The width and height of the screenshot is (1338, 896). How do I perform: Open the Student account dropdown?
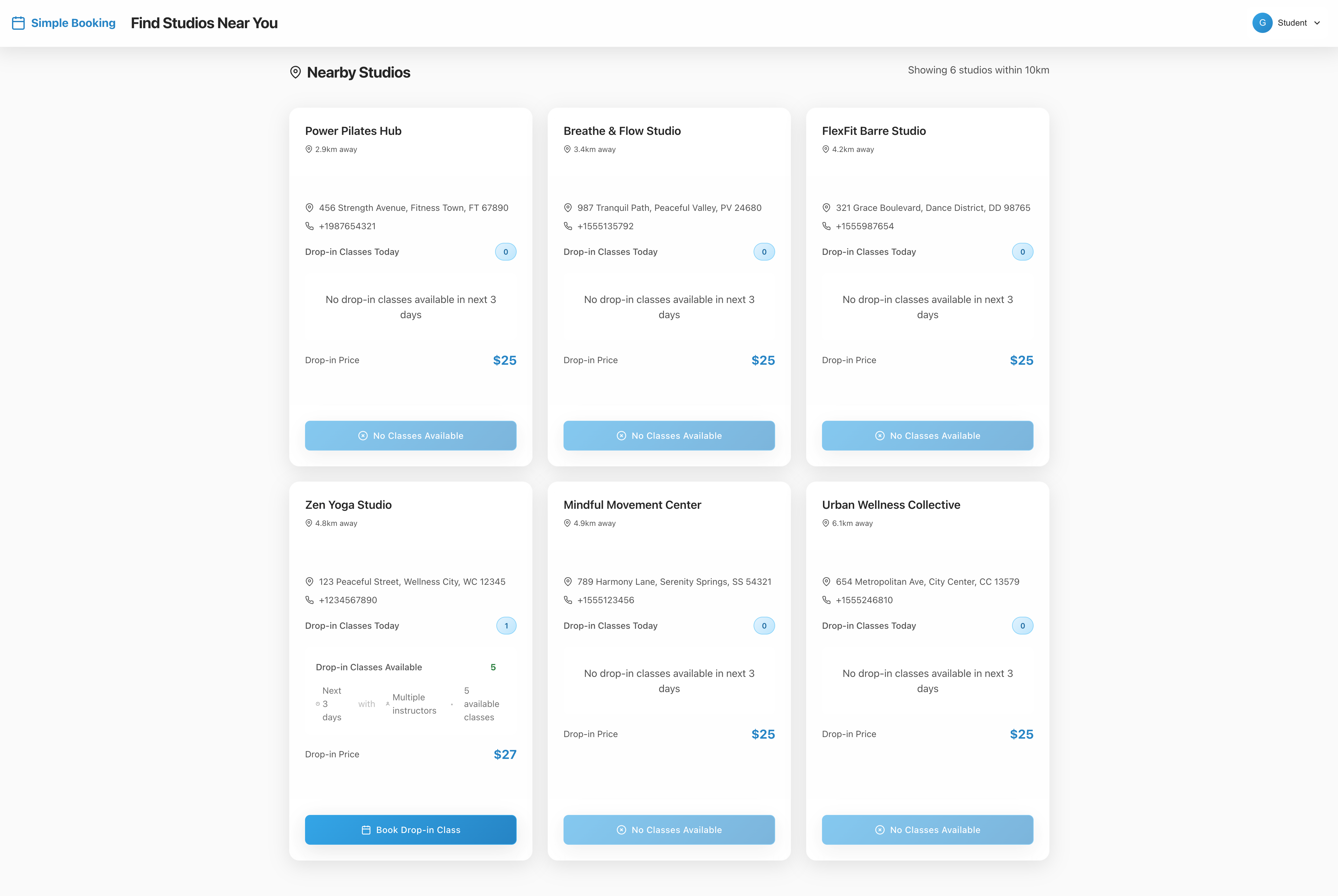(x=1293, y=23)
